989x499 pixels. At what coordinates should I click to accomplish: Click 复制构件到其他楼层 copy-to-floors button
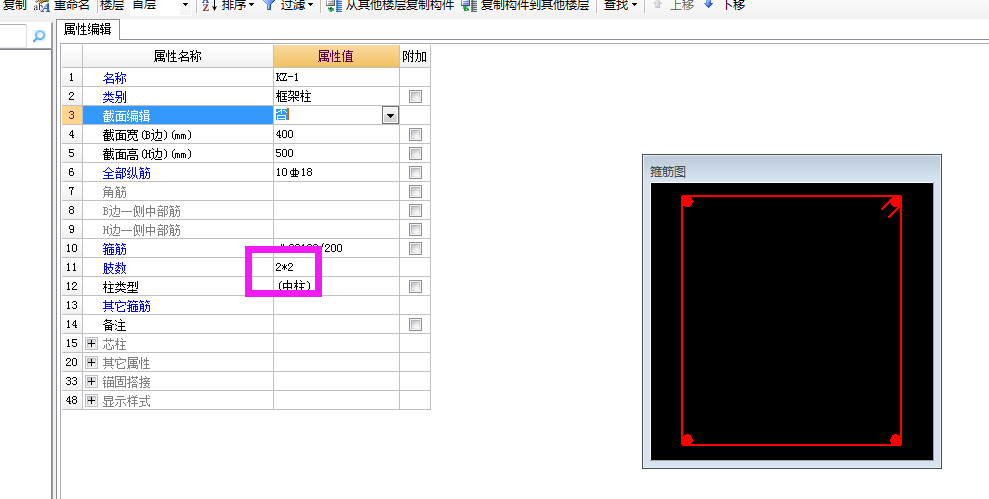tap(525, 5)
